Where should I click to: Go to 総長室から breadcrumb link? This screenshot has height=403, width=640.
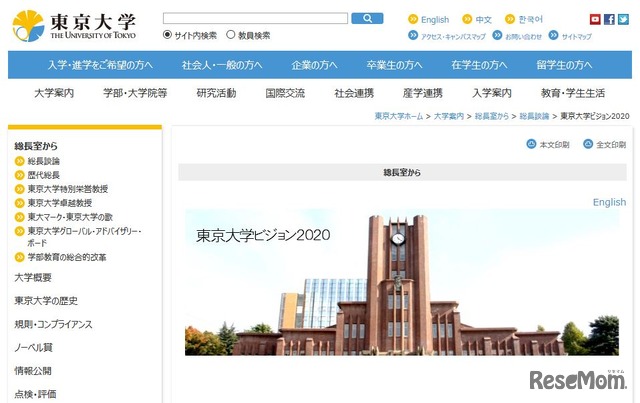[491, 116]
